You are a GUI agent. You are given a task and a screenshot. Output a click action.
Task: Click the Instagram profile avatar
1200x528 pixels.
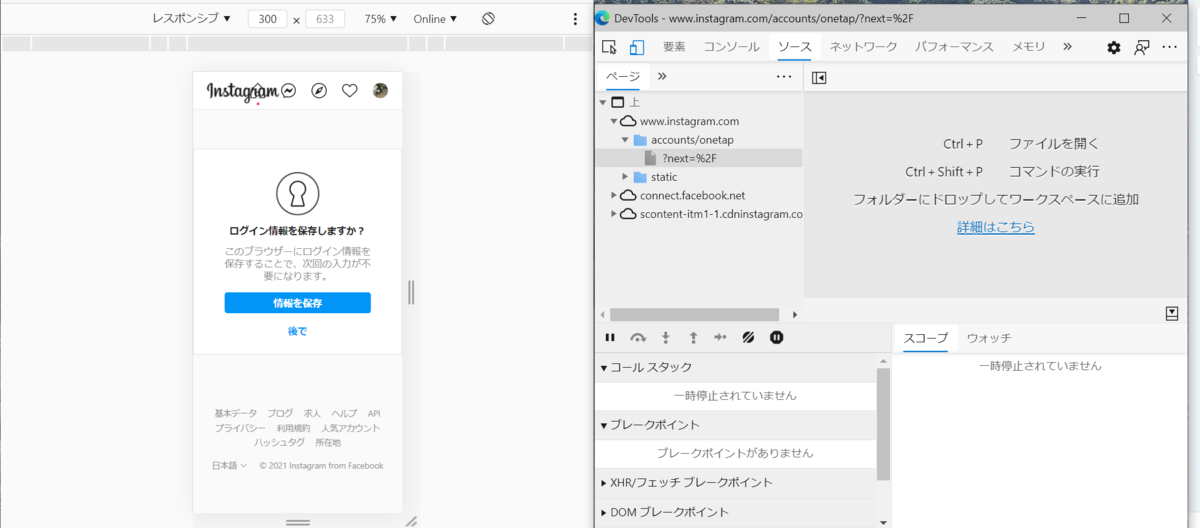point(380,90)
